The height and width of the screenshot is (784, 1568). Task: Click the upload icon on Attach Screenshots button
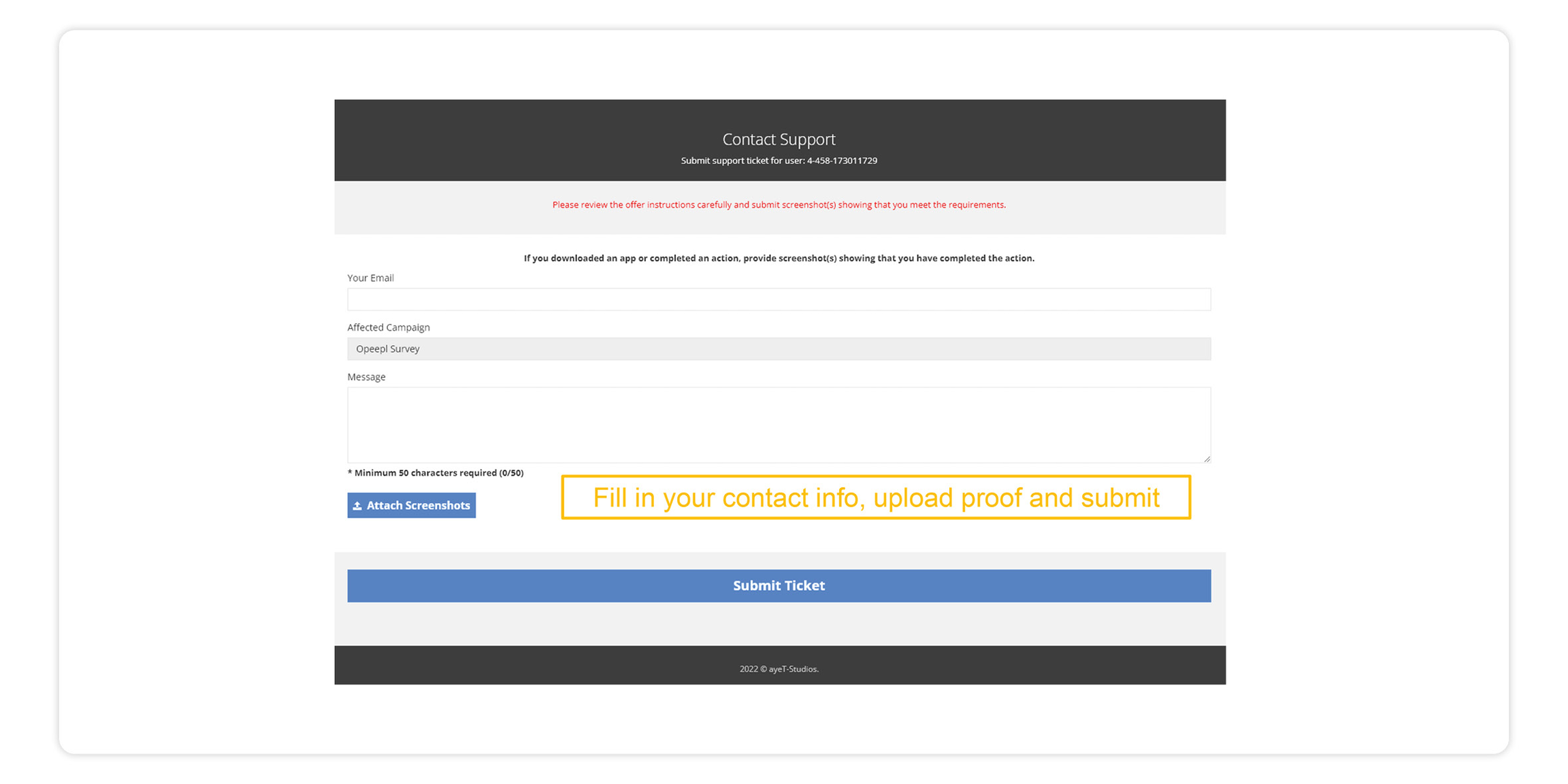(x=357, y=505)
